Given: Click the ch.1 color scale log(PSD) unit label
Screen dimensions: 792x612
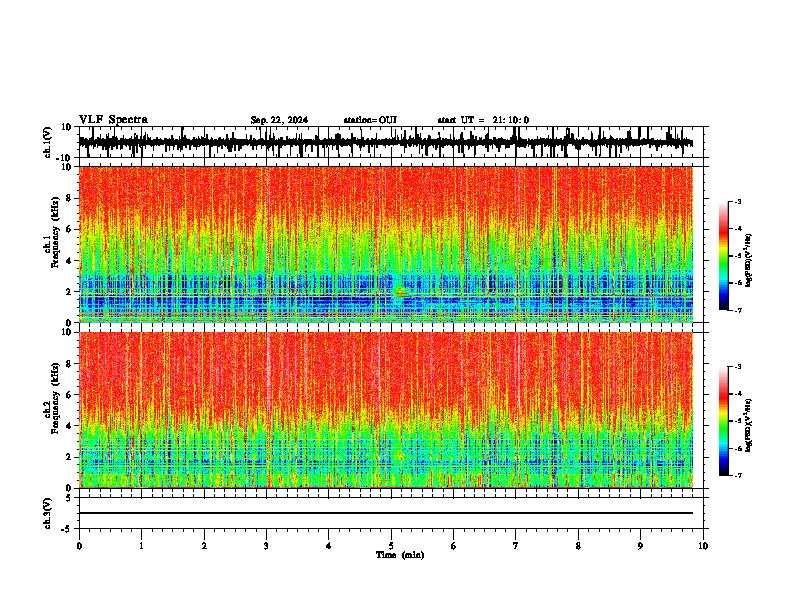Looking at the screenshot, I should click(x=749, y=261).
